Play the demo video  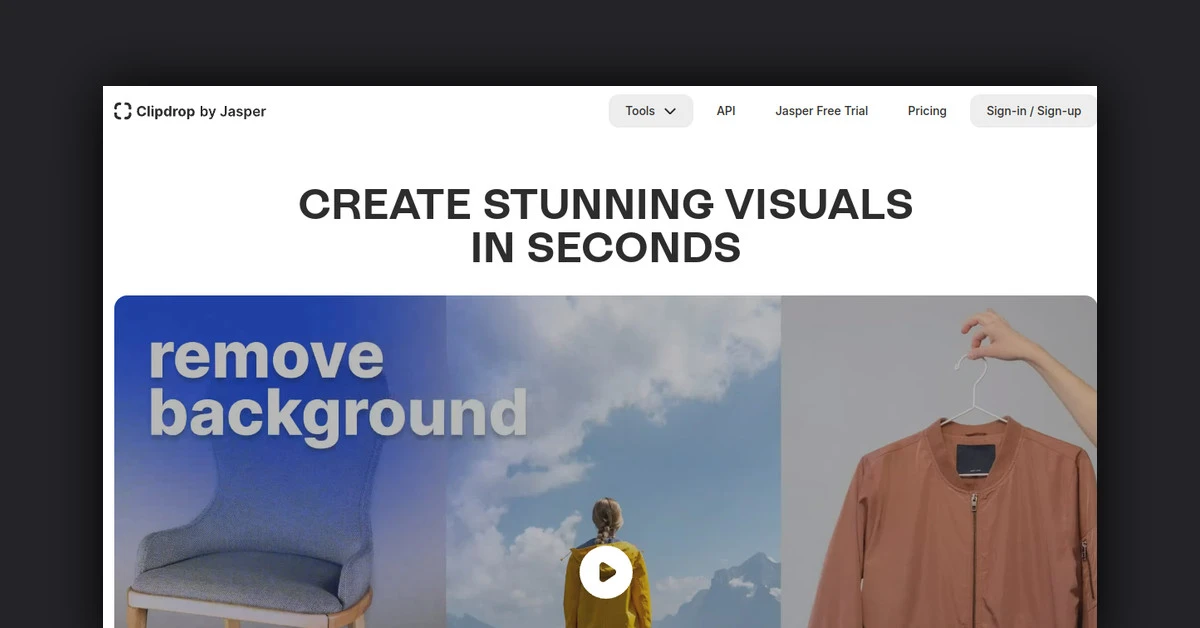pyautogui.click(x=605, y=572)
